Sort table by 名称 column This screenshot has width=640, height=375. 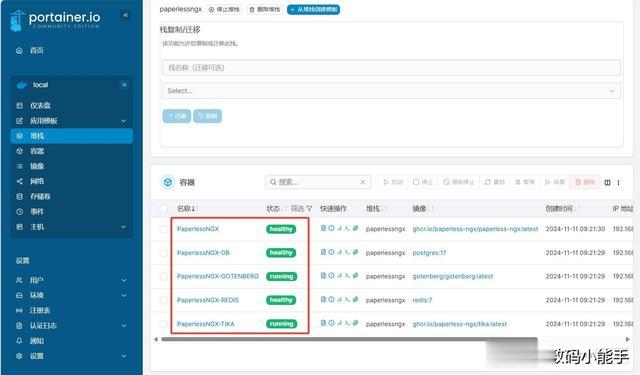[x=186, y=209]
